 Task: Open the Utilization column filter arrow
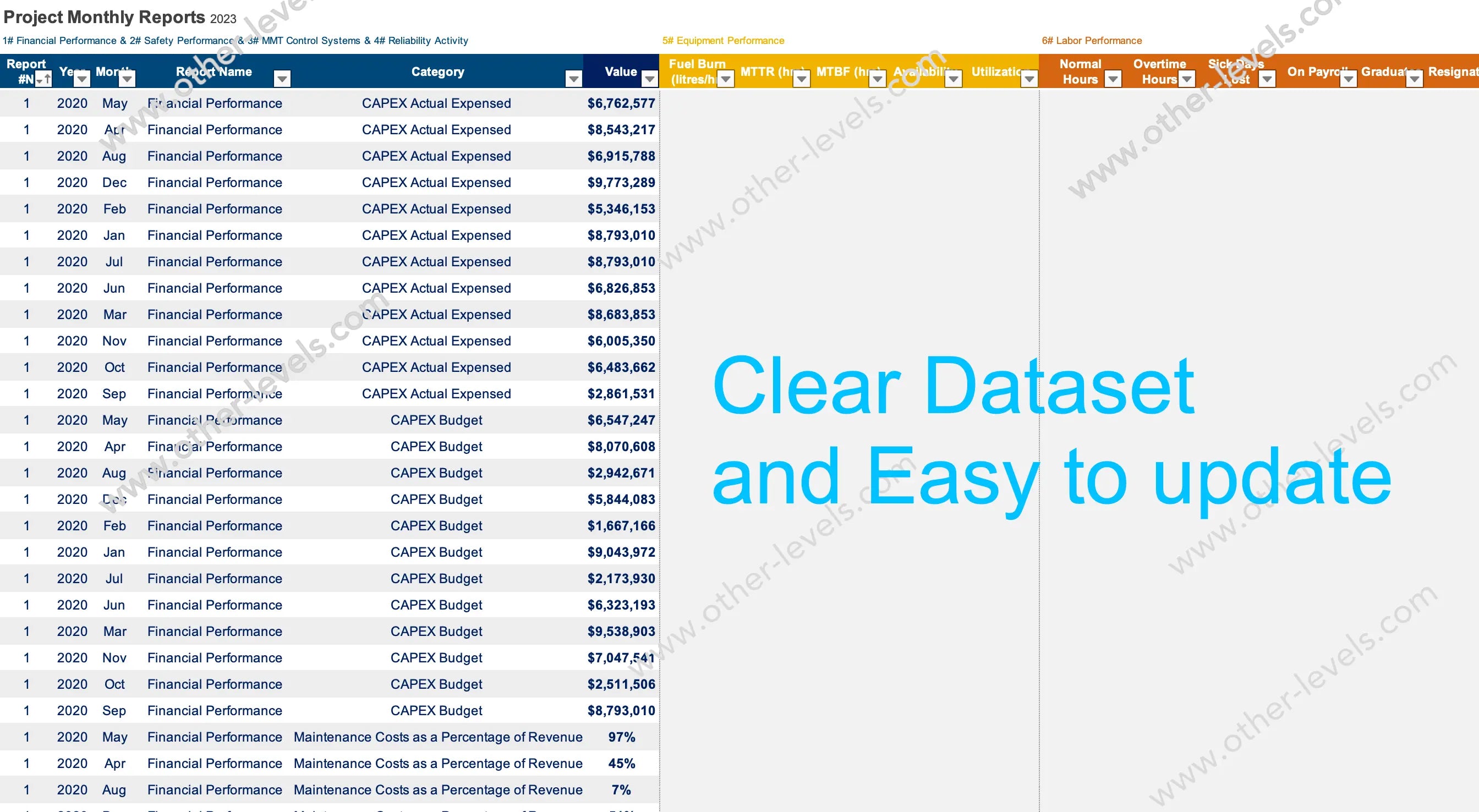coord(1029,79)
